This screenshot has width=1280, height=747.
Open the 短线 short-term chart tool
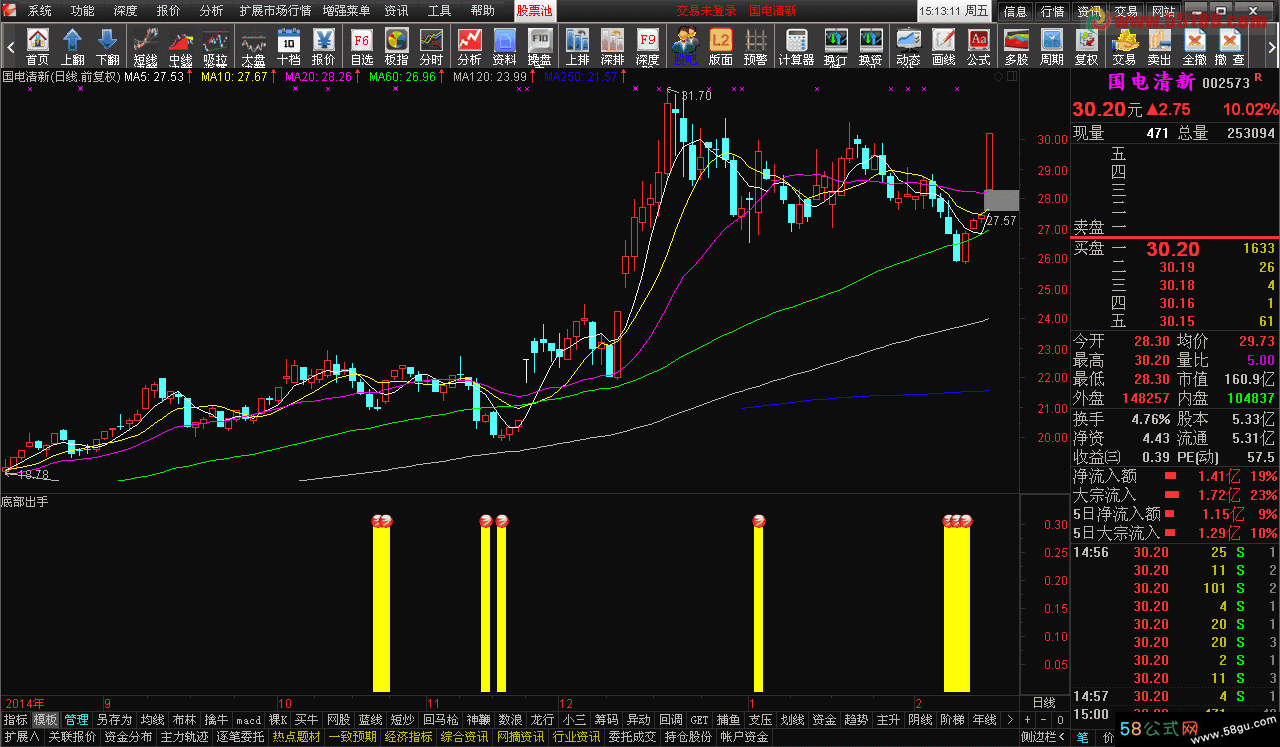(145, 46)
